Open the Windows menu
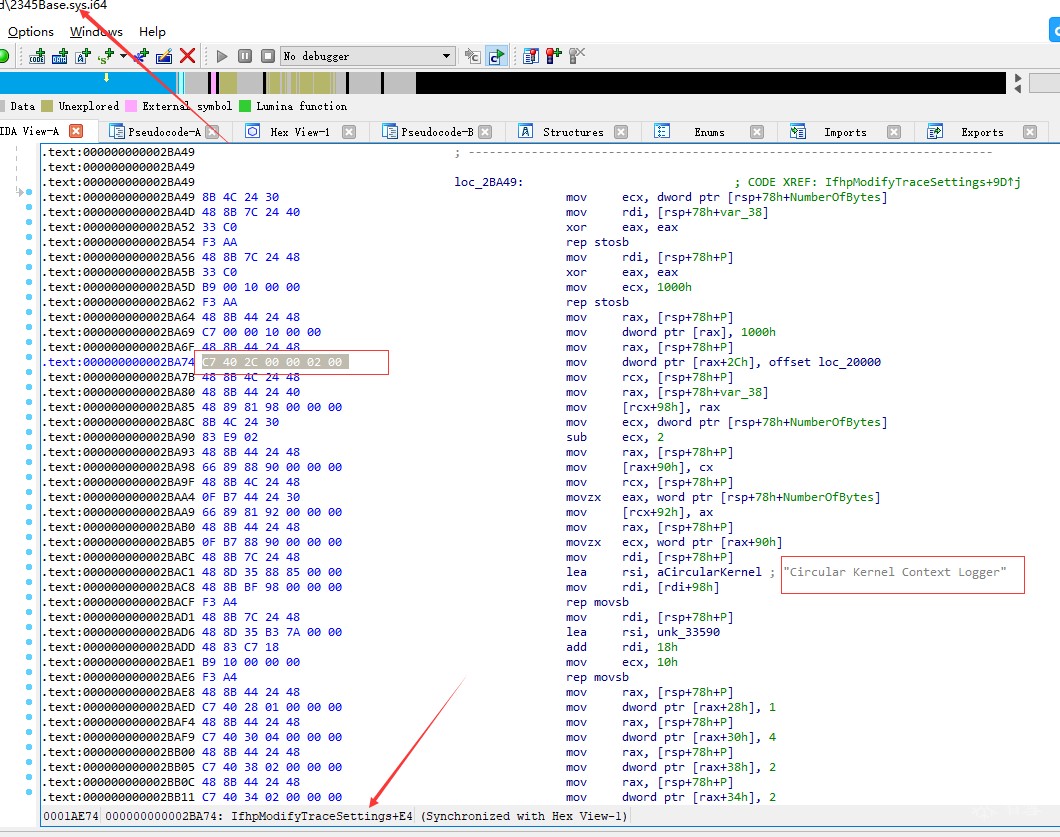Screen dimensions: 1060x837 96,32
